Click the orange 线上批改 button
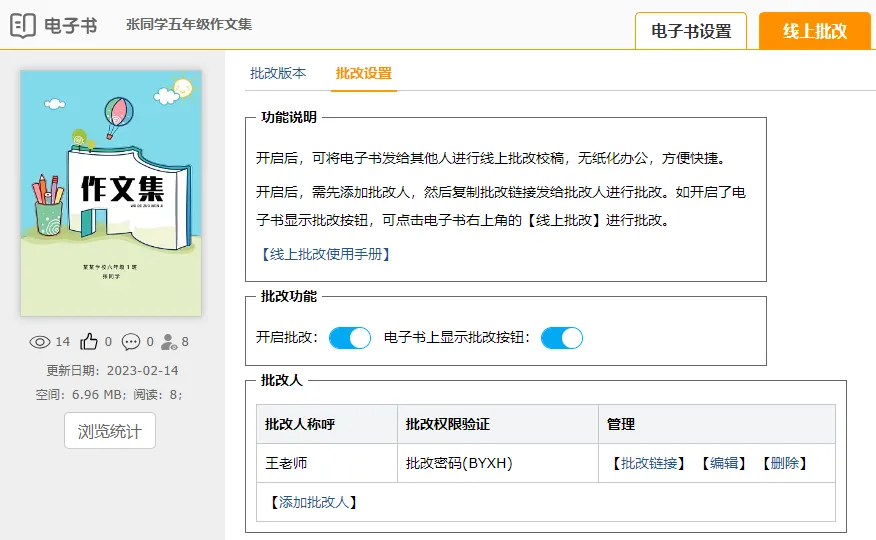The width and height of the screenshot is (876, 540). coord(815,31)
